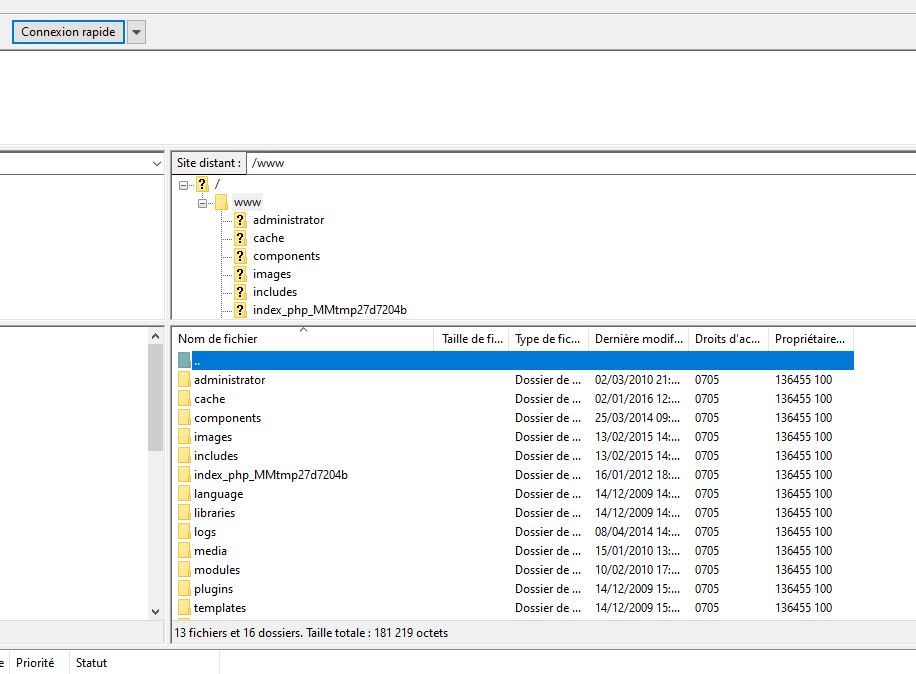Click the www folder icon in tree

tap(221, 202)
